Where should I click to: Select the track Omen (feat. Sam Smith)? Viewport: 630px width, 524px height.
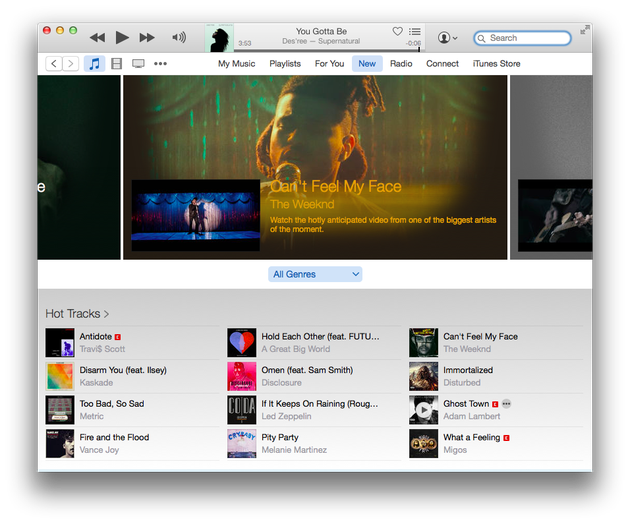307,370
